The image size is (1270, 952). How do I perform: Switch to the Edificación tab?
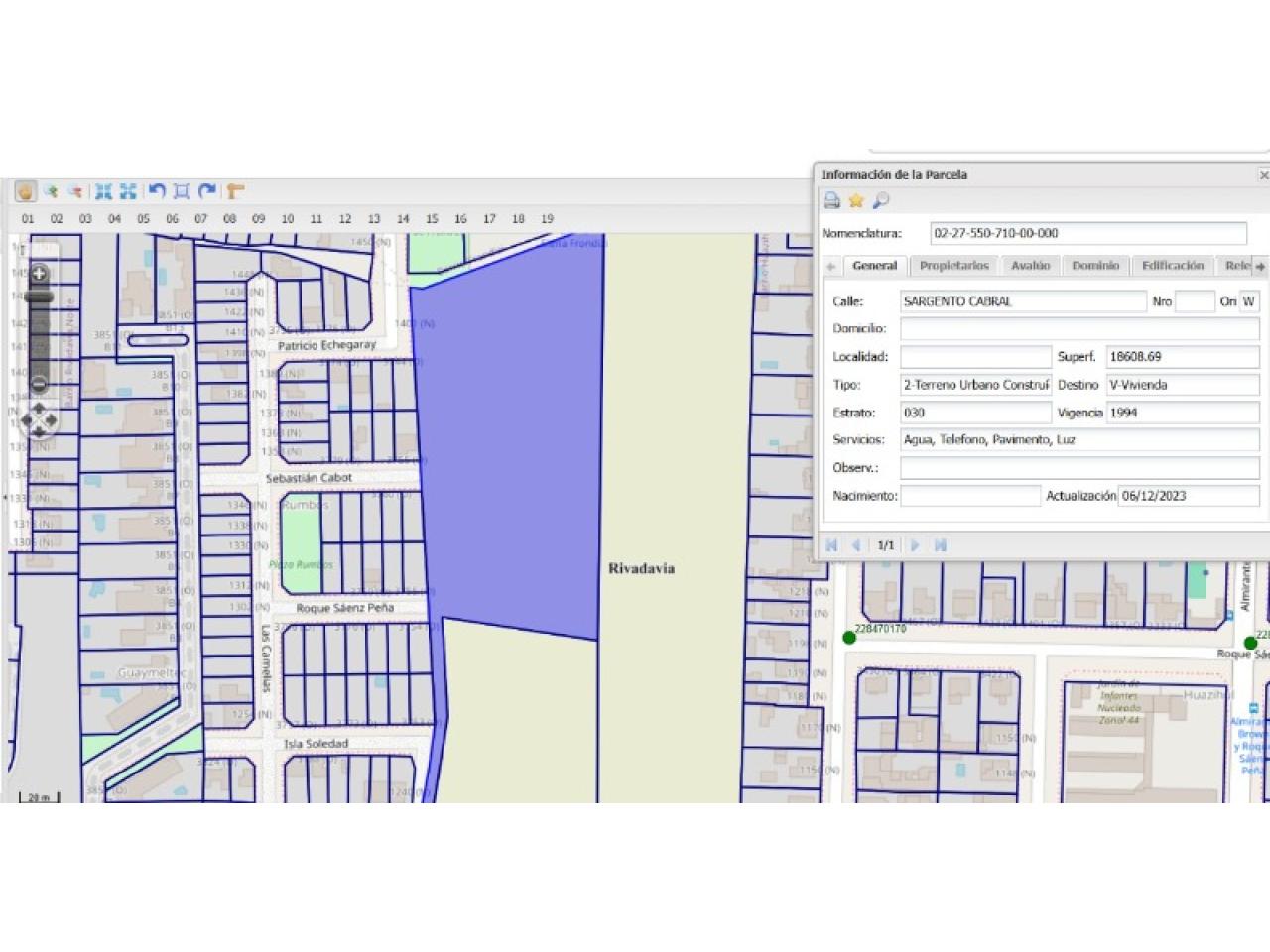pyautogui.click(x=1172, y=266)
